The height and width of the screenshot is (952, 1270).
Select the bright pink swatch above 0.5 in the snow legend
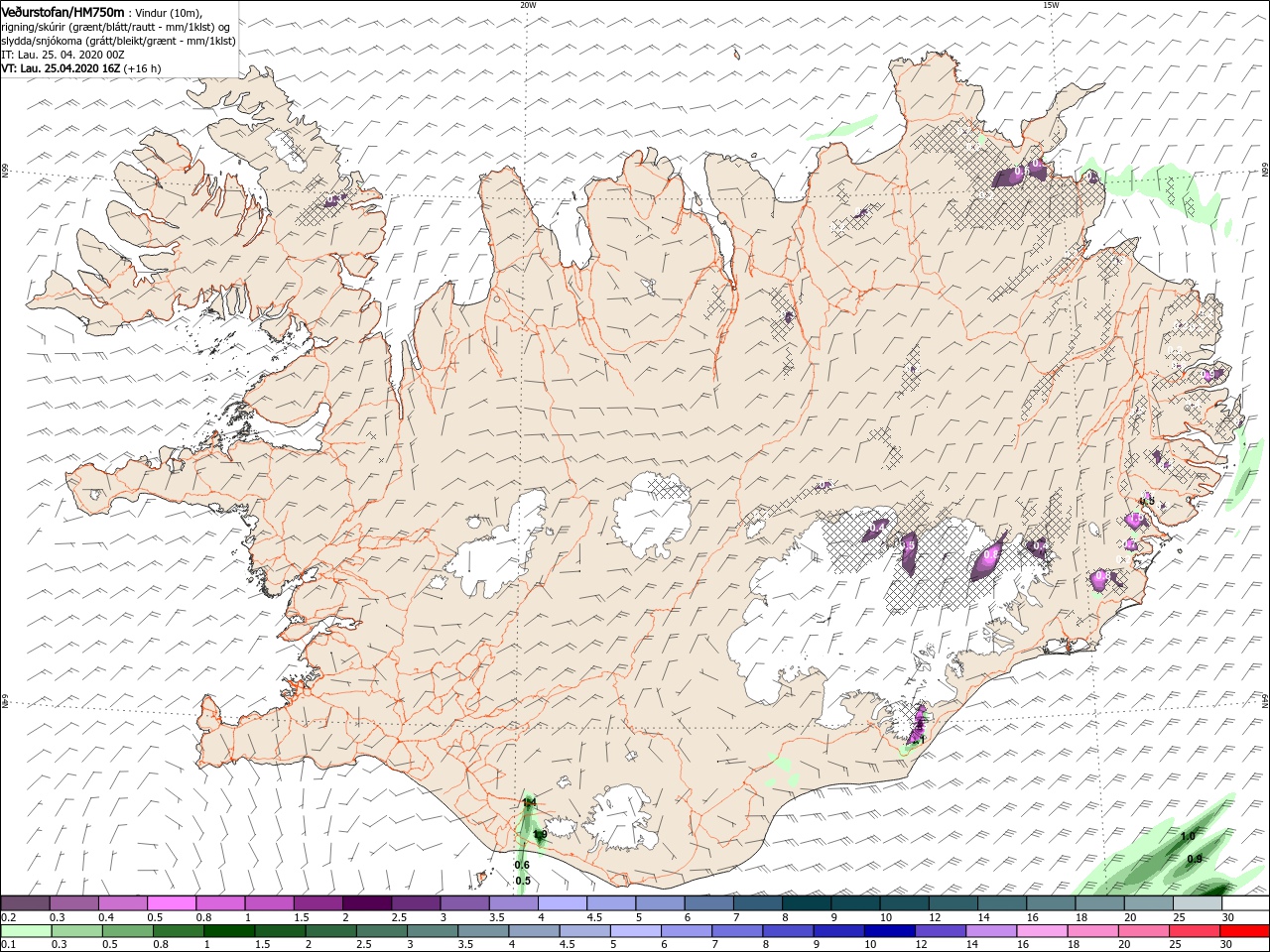(x=172, y=903)
